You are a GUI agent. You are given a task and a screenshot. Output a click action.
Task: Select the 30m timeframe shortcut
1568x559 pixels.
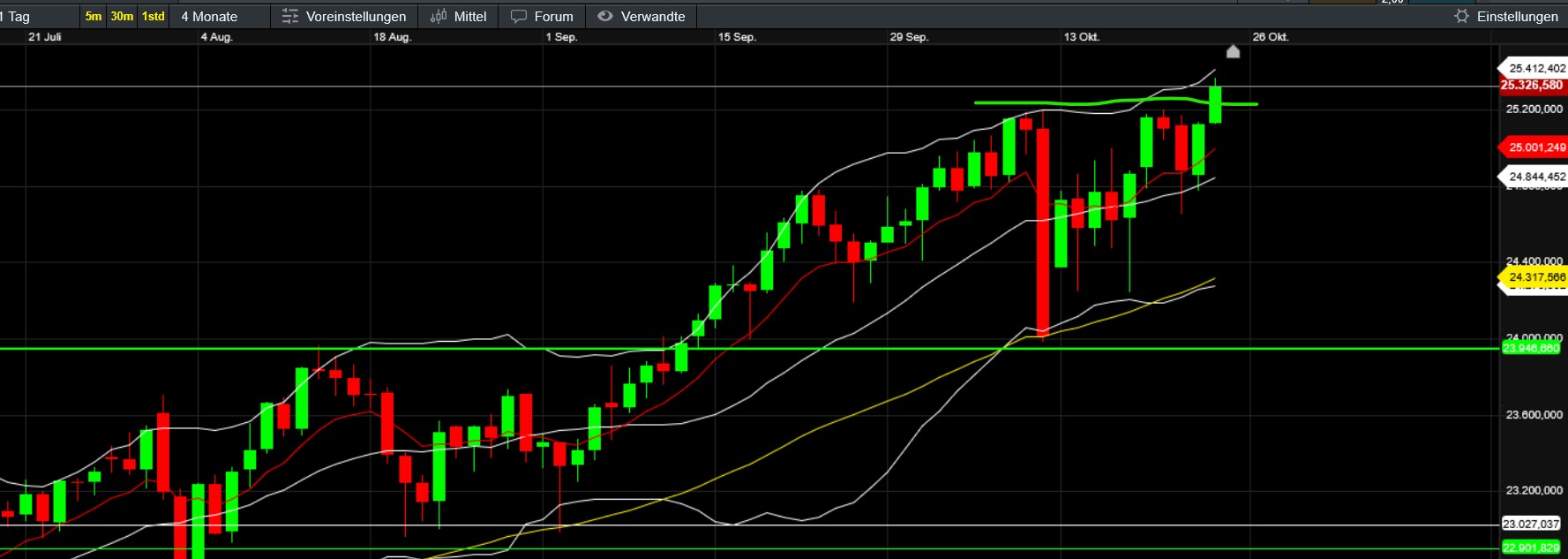(122, 17)
